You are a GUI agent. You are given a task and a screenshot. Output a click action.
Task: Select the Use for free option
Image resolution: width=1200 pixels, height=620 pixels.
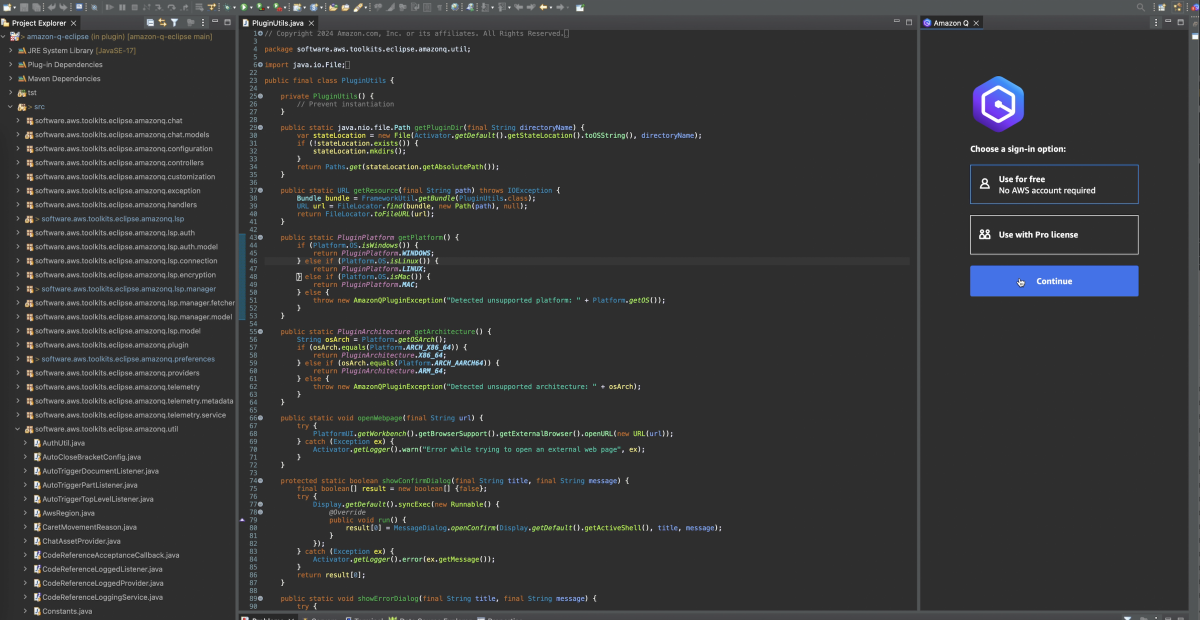pos(1053,185)
